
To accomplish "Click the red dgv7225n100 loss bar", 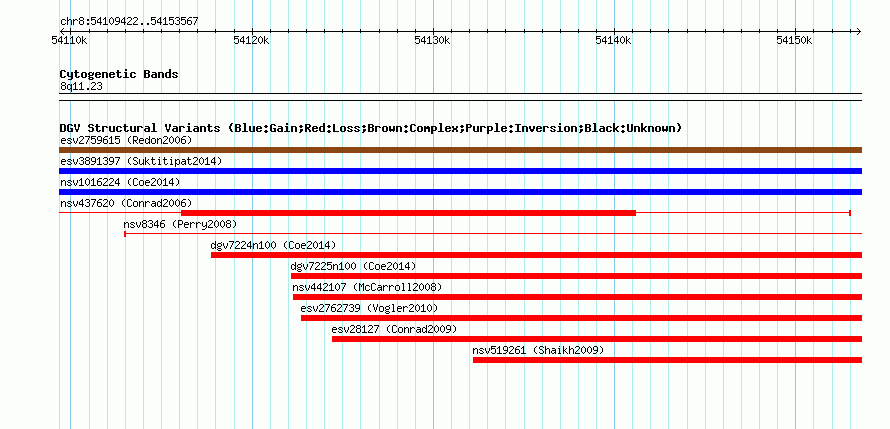I will [577, 276].
